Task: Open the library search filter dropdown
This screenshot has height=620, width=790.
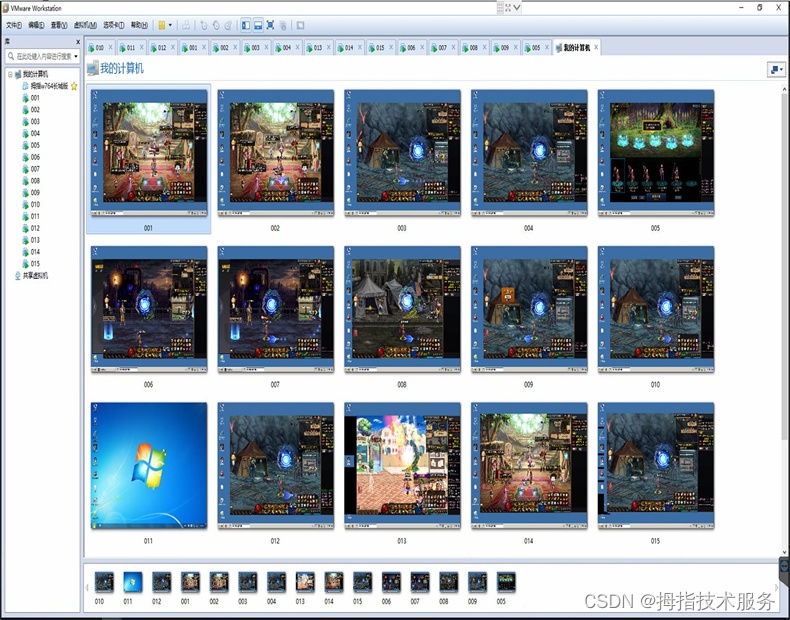Action: [76, 56]
